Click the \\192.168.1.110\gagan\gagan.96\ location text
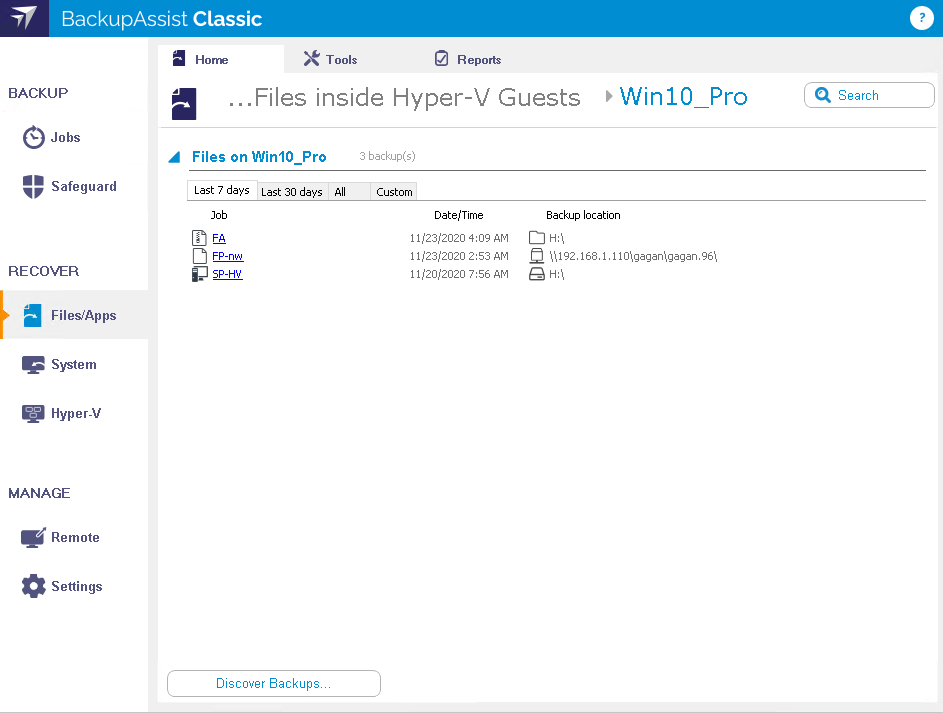 click(633, 256)
